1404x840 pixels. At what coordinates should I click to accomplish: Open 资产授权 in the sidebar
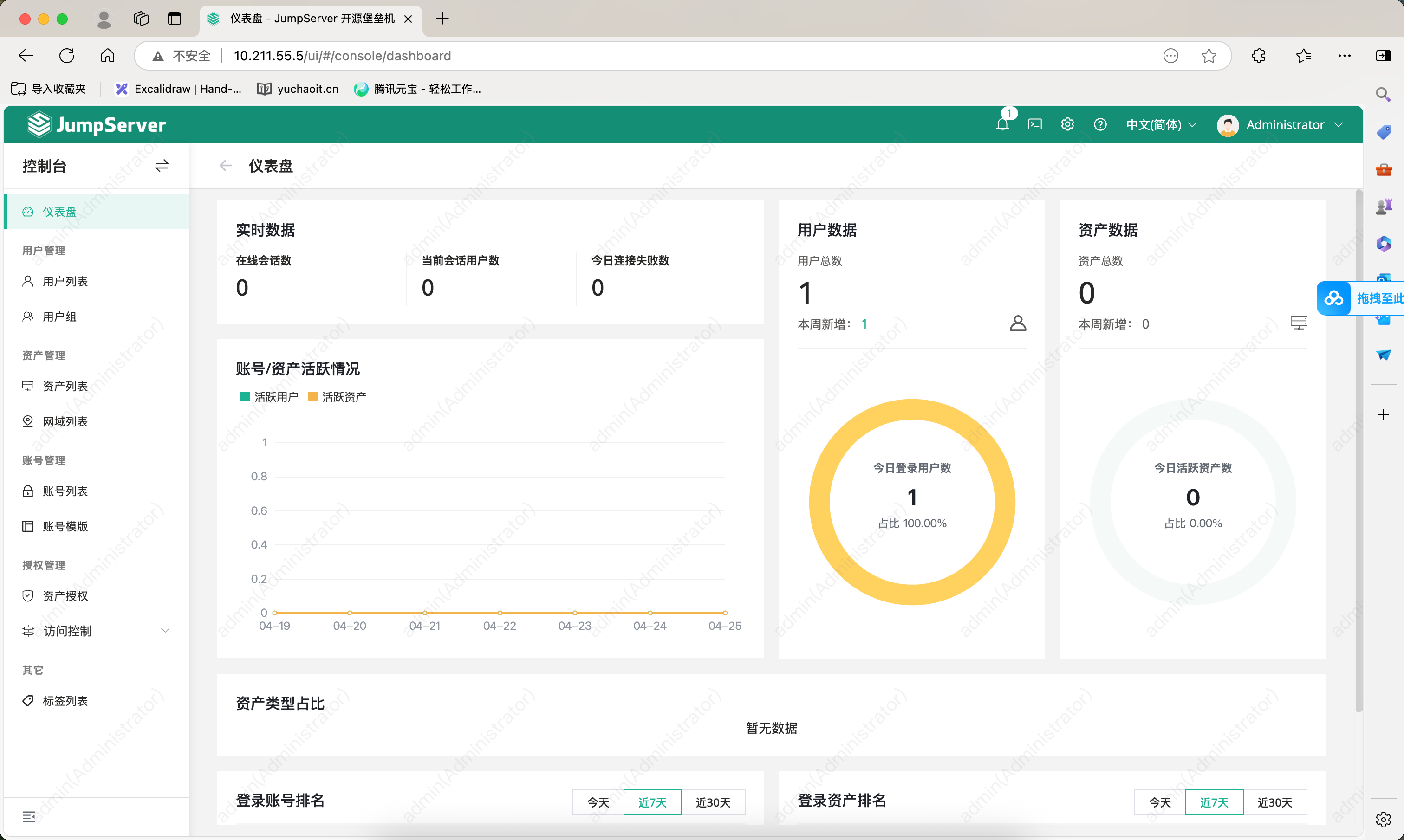tap(65, 595)
